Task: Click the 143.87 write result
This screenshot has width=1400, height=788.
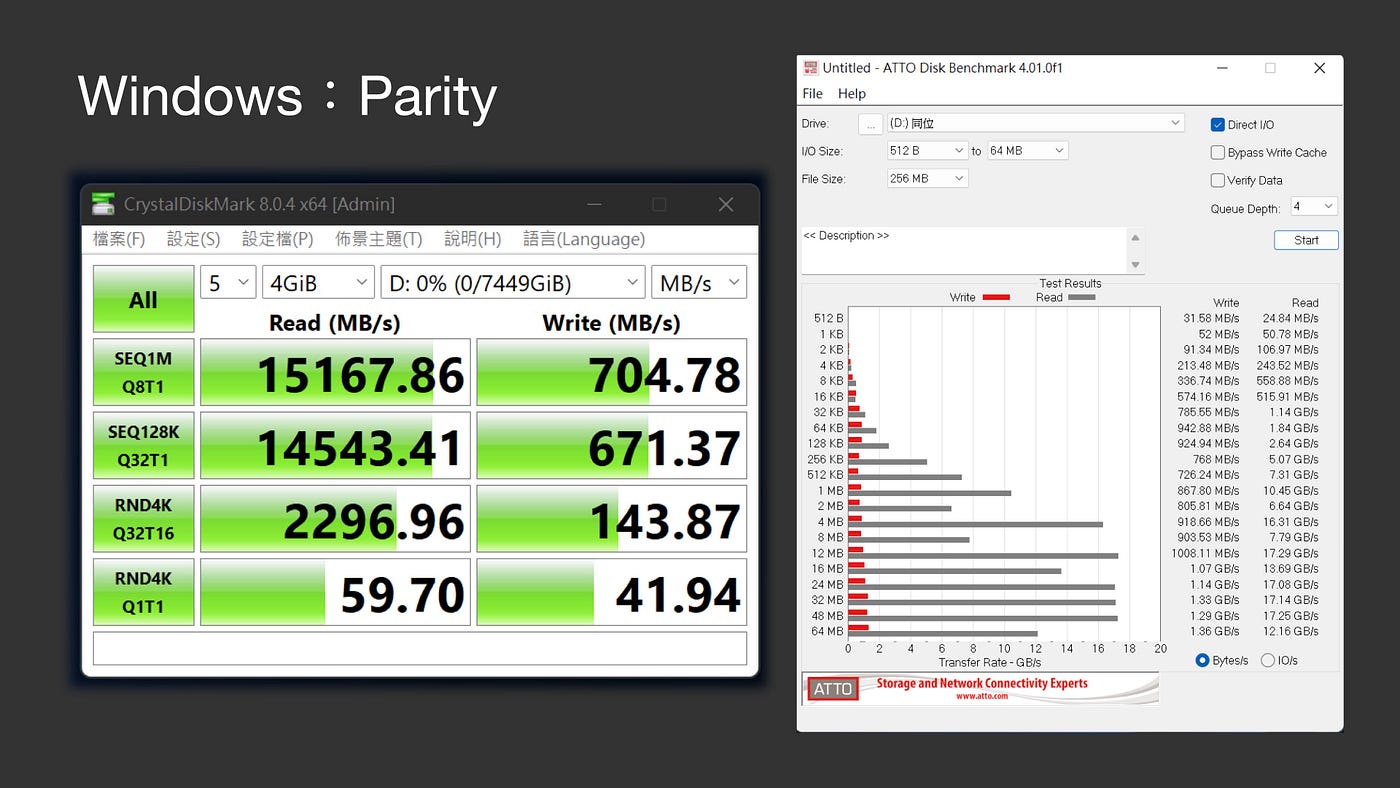Action: 611,519
